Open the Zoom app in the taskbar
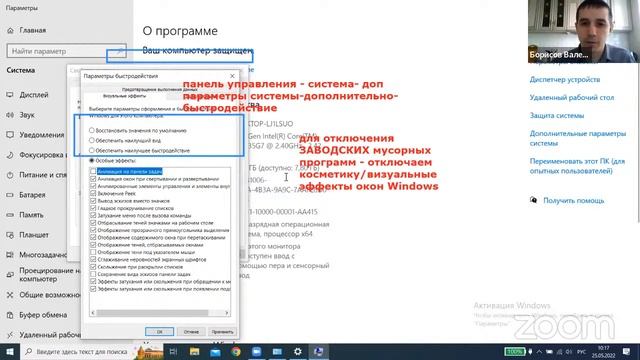This screenshot has height=360, width=640. point(257,351)
